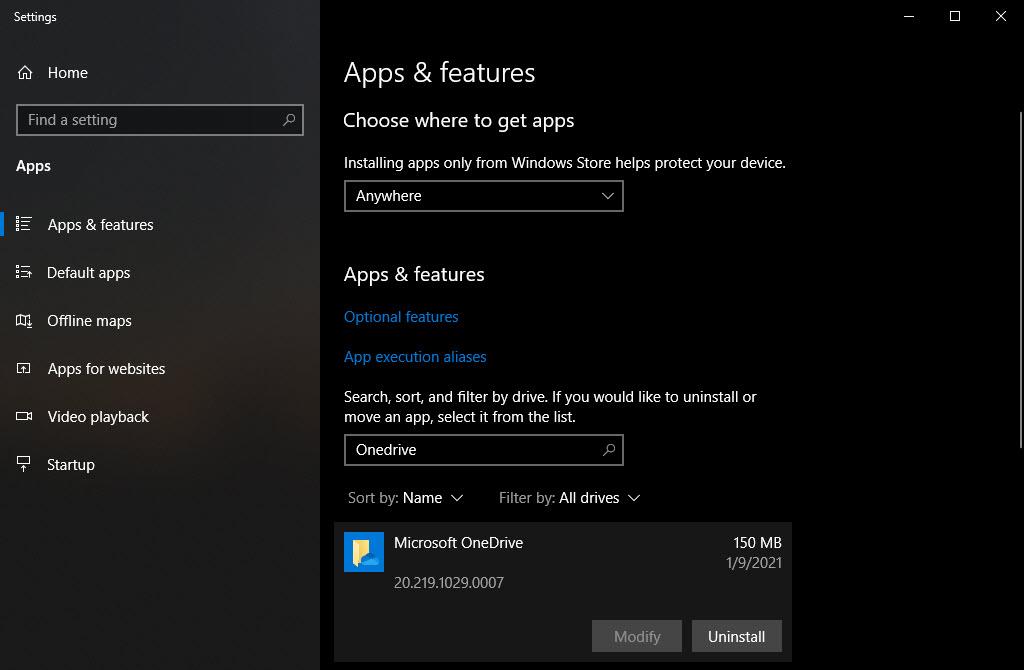Click the Apps for websites icon

[24, 368]
